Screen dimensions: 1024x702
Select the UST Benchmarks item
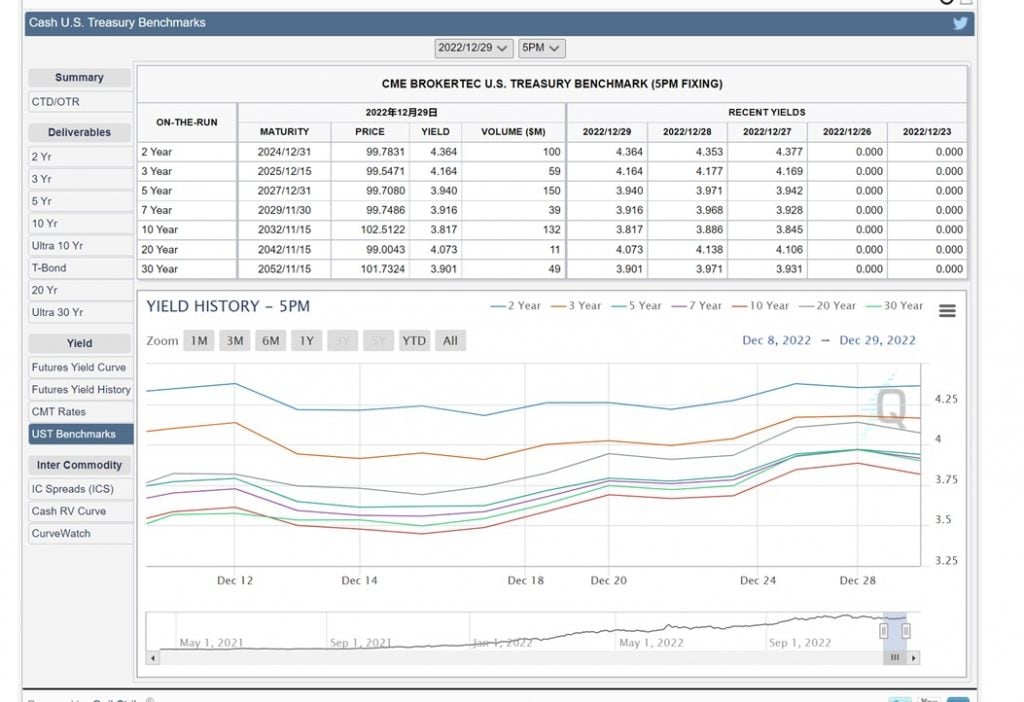pos(80,434)
